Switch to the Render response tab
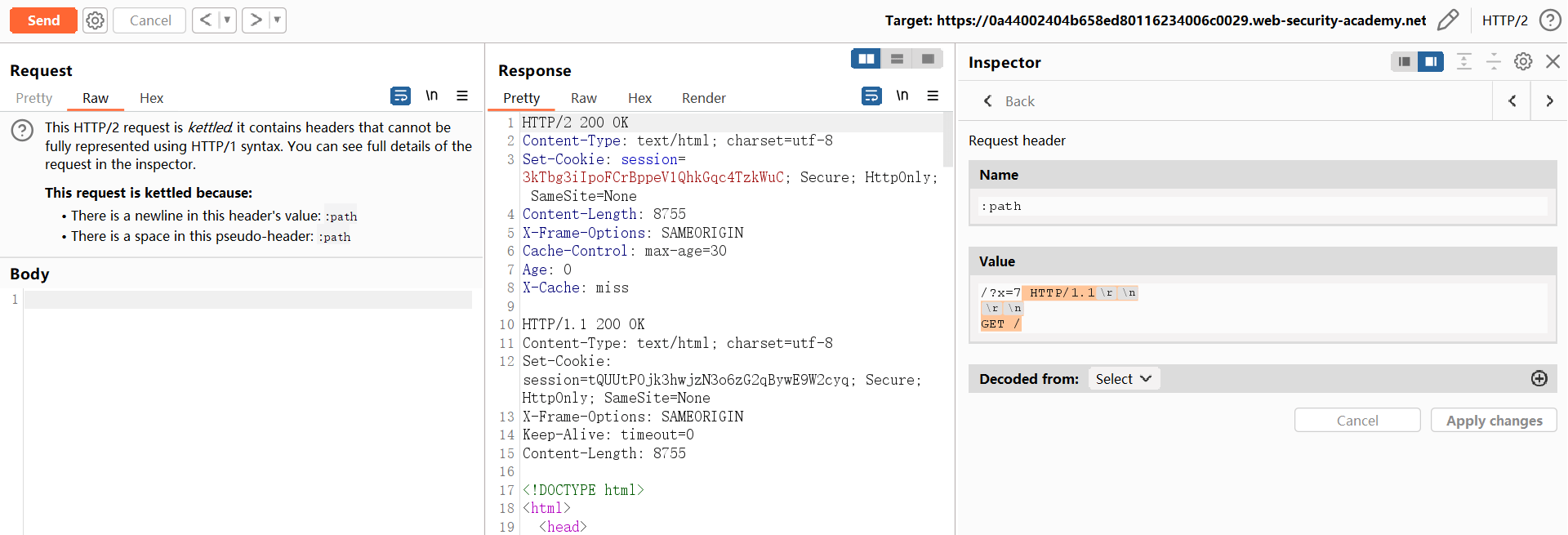The width and height of the screenshot is (1568, 535). point(703,98)
